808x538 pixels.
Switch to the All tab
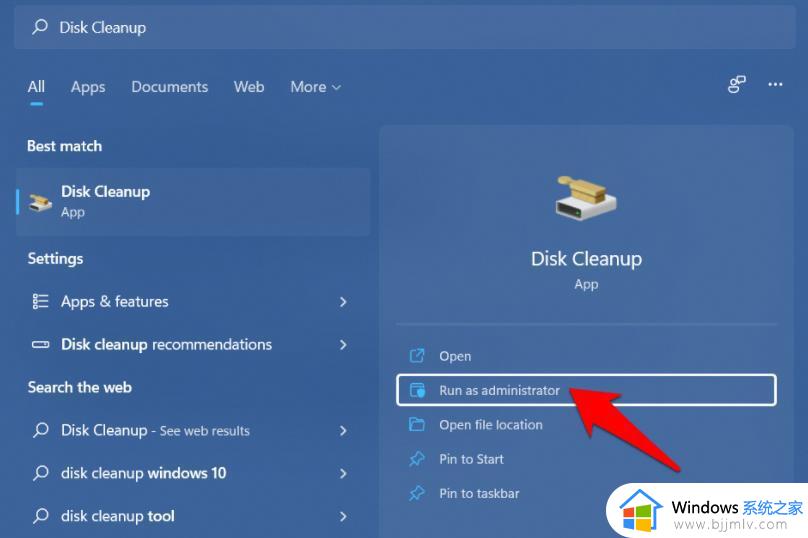[36, 87]
